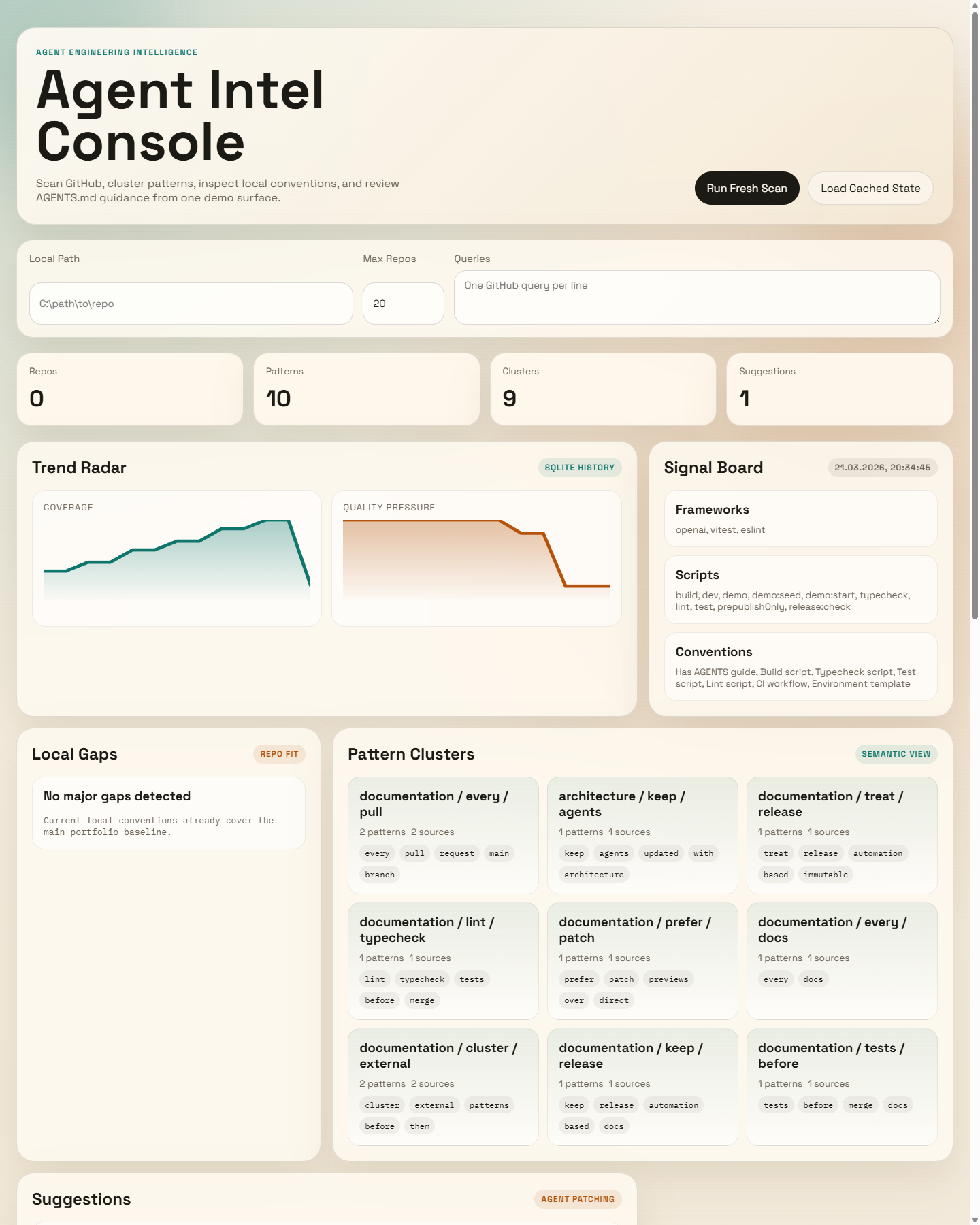This screenshot has height=1225, width=980.
Task: Click the 'previews' keyword tag
Action: coord(668,979)
